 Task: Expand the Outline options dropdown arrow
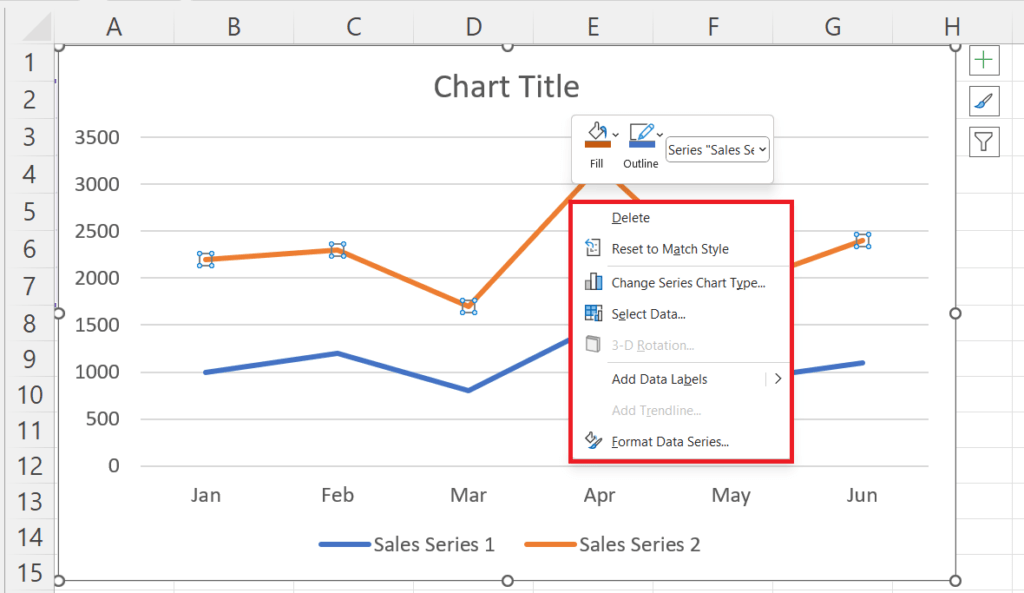point(659,133)
